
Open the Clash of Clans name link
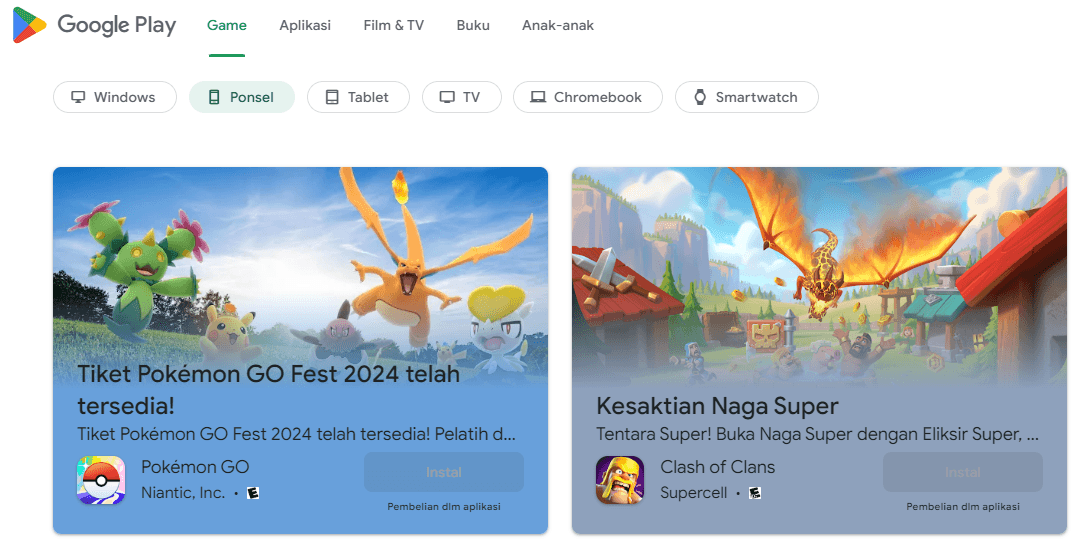718,467
